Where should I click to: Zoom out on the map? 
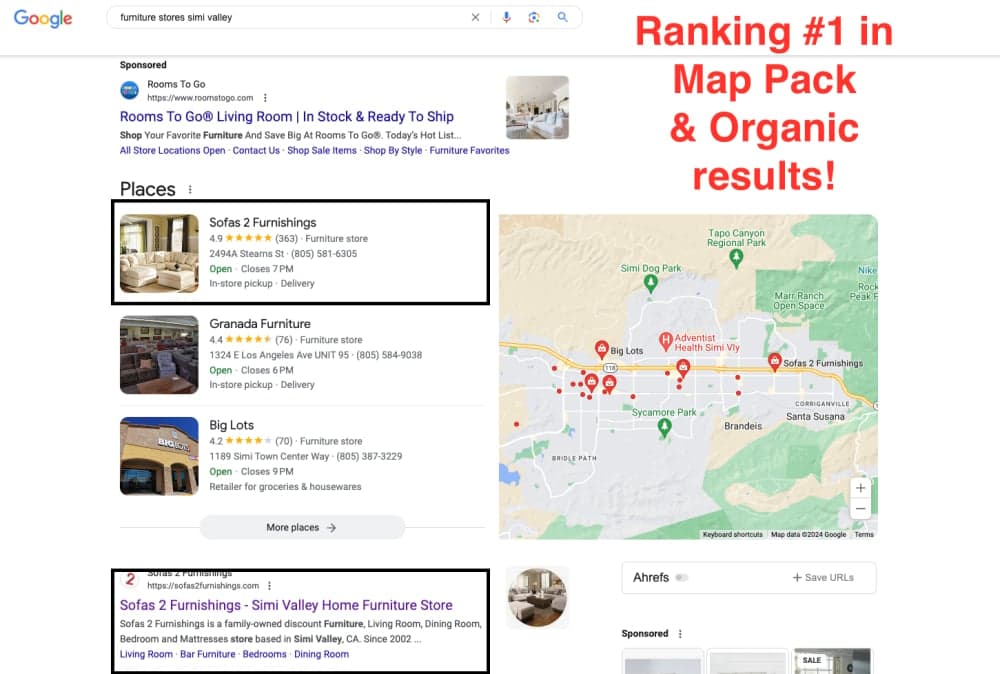pos(860,509)
